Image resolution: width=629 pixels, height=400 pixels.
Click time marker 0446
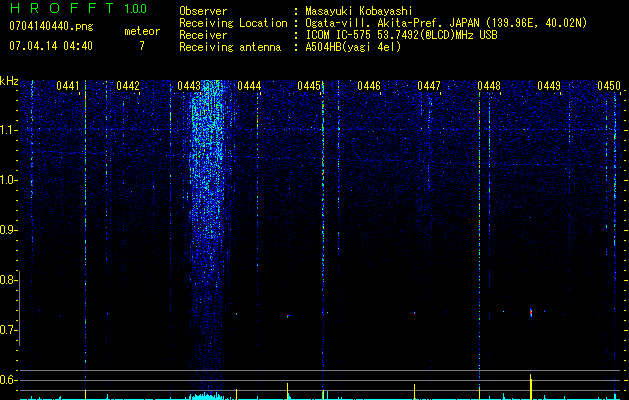click(x=369, y=86)
